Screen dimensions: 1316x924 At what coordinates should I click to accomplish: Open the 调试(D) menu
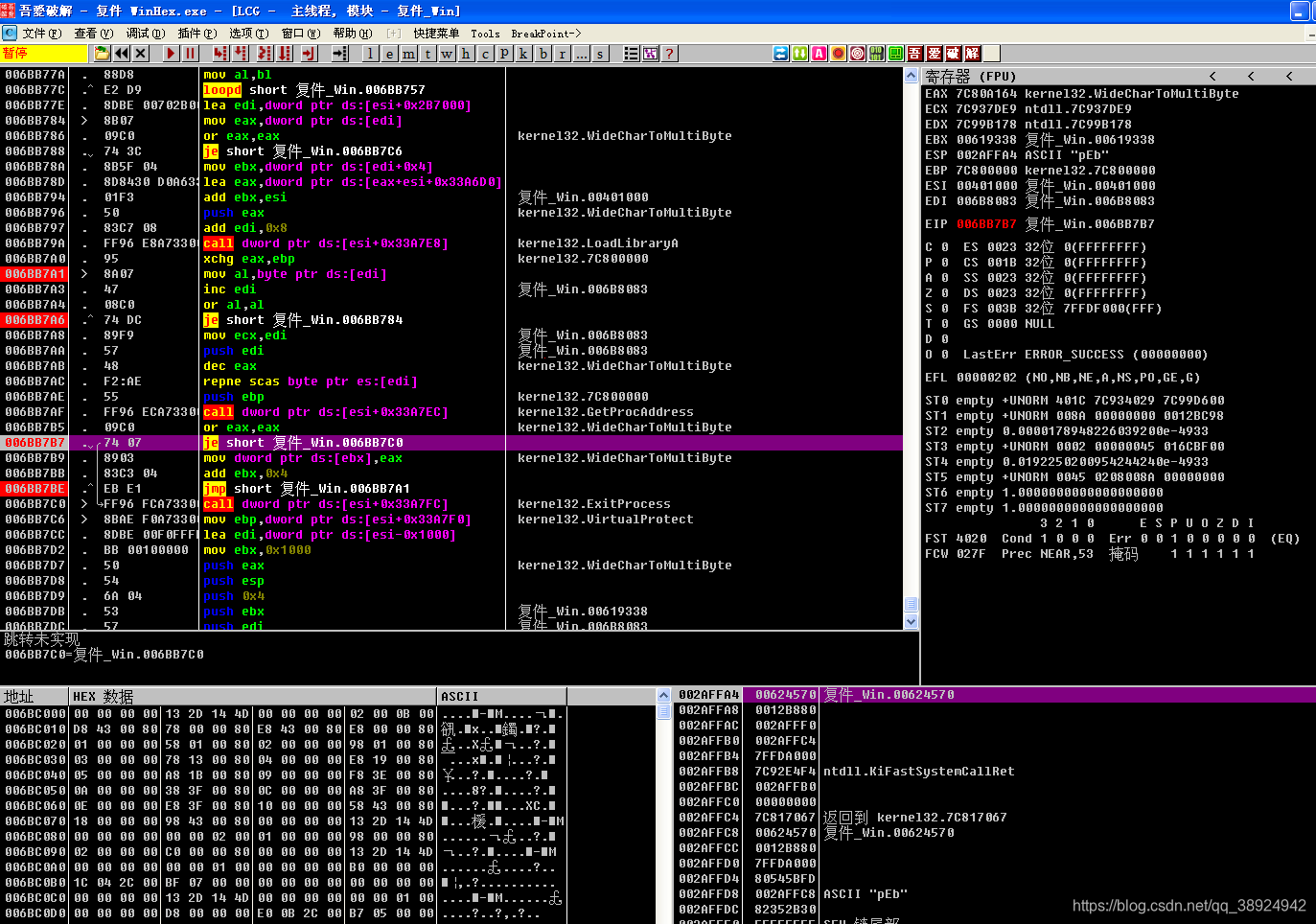(x=146, y=34)
